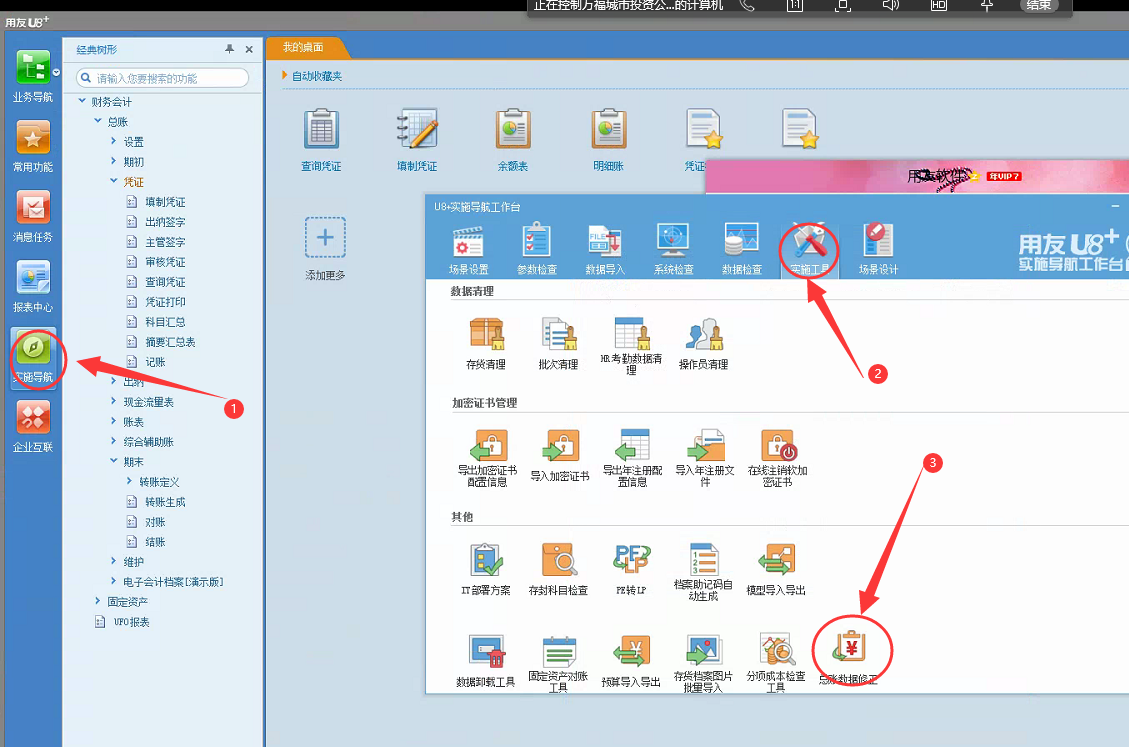1129x747 pixels.
Task: Expand 固定资产 tree node
Action: tap(98, 601)
